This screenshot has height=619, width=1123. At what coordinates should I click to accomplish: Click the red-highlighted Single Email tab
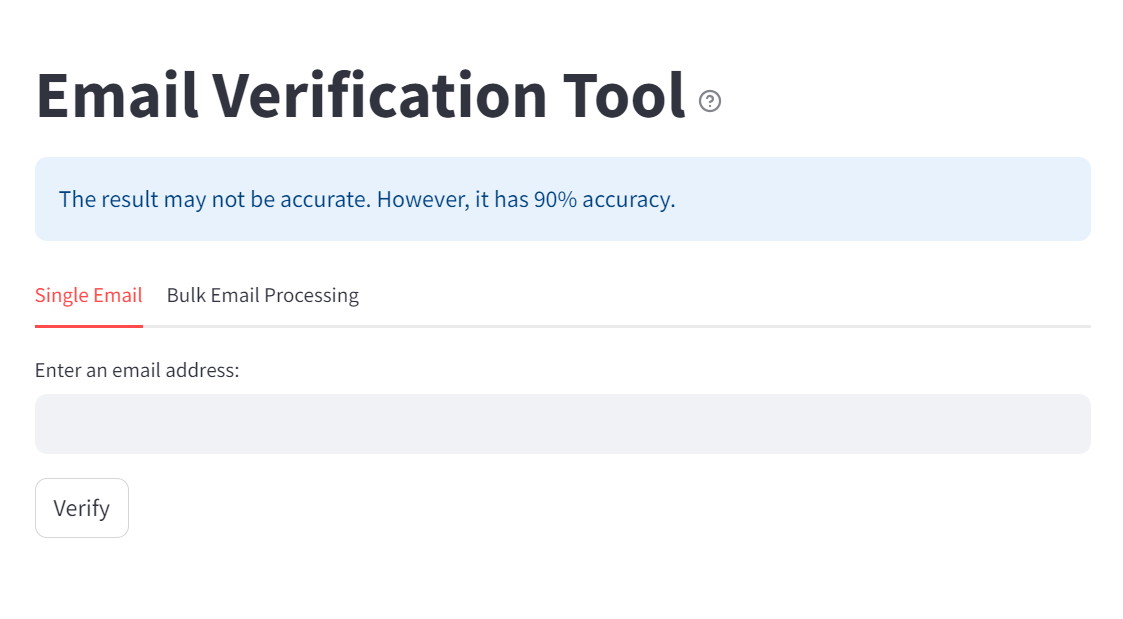point(89,295)
